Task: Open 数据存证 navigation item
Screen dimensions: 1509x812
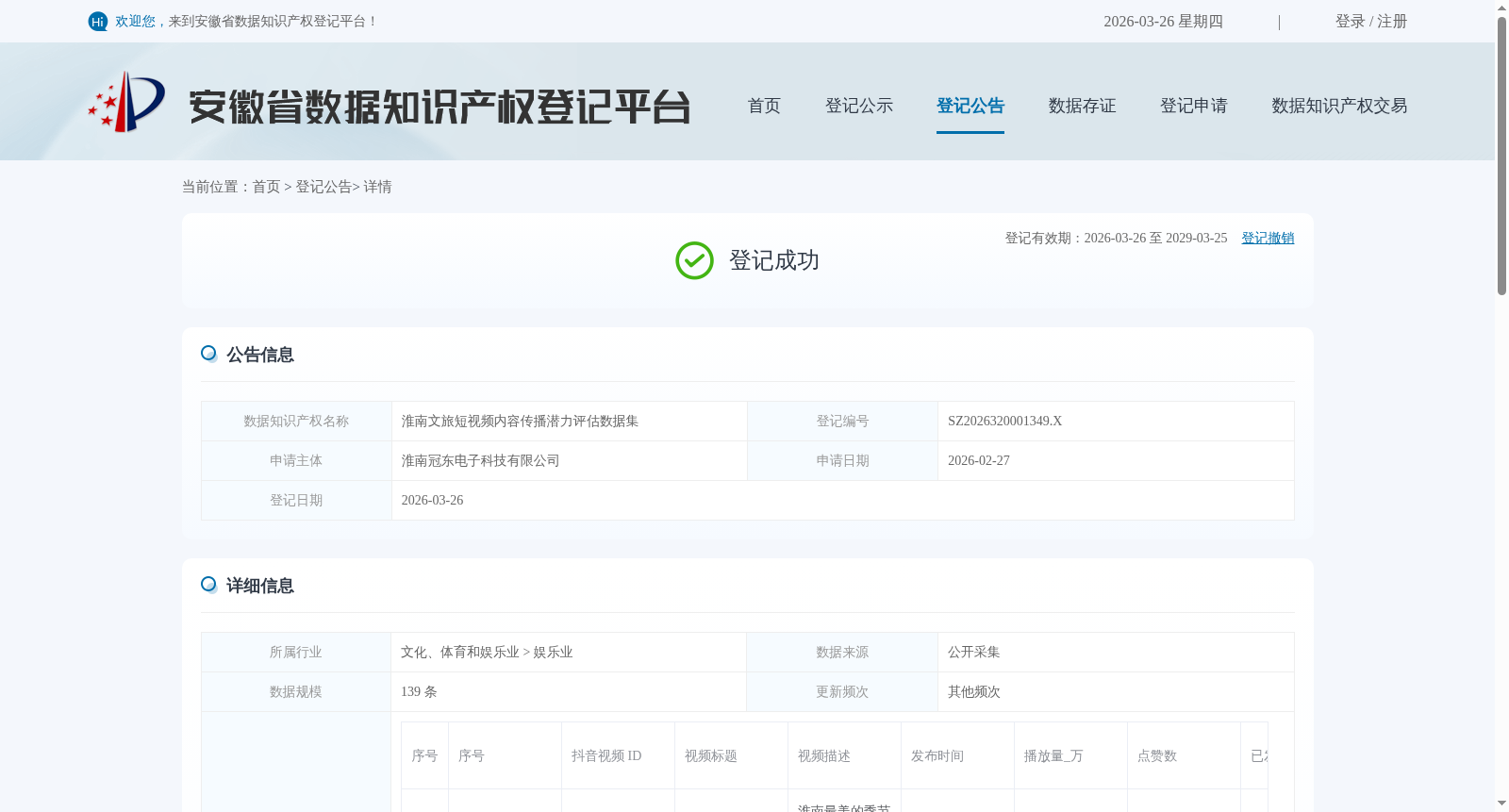Action: [1082, 106]
